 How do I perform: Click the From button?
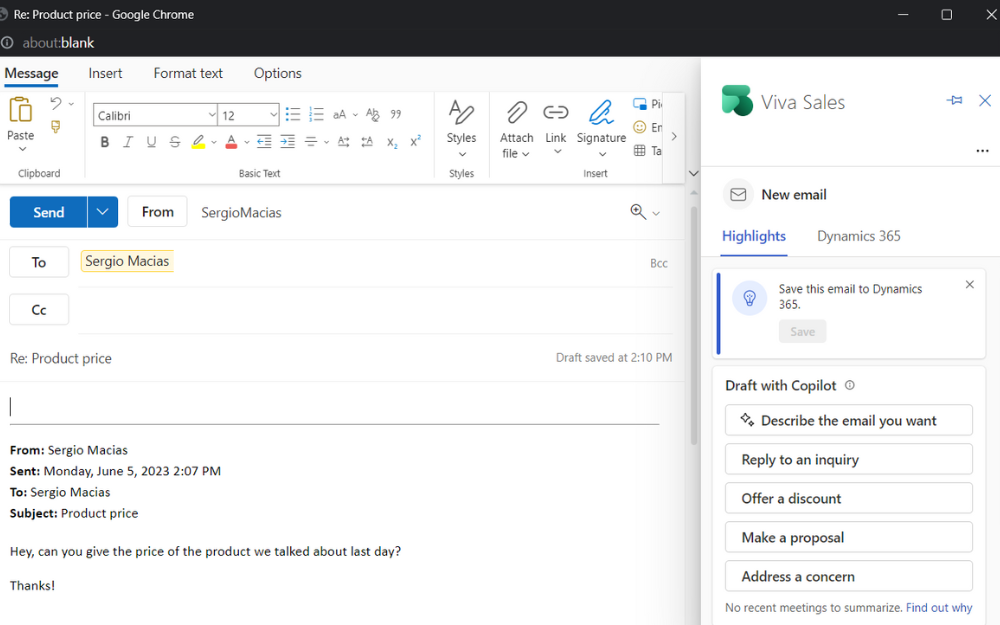158,212
